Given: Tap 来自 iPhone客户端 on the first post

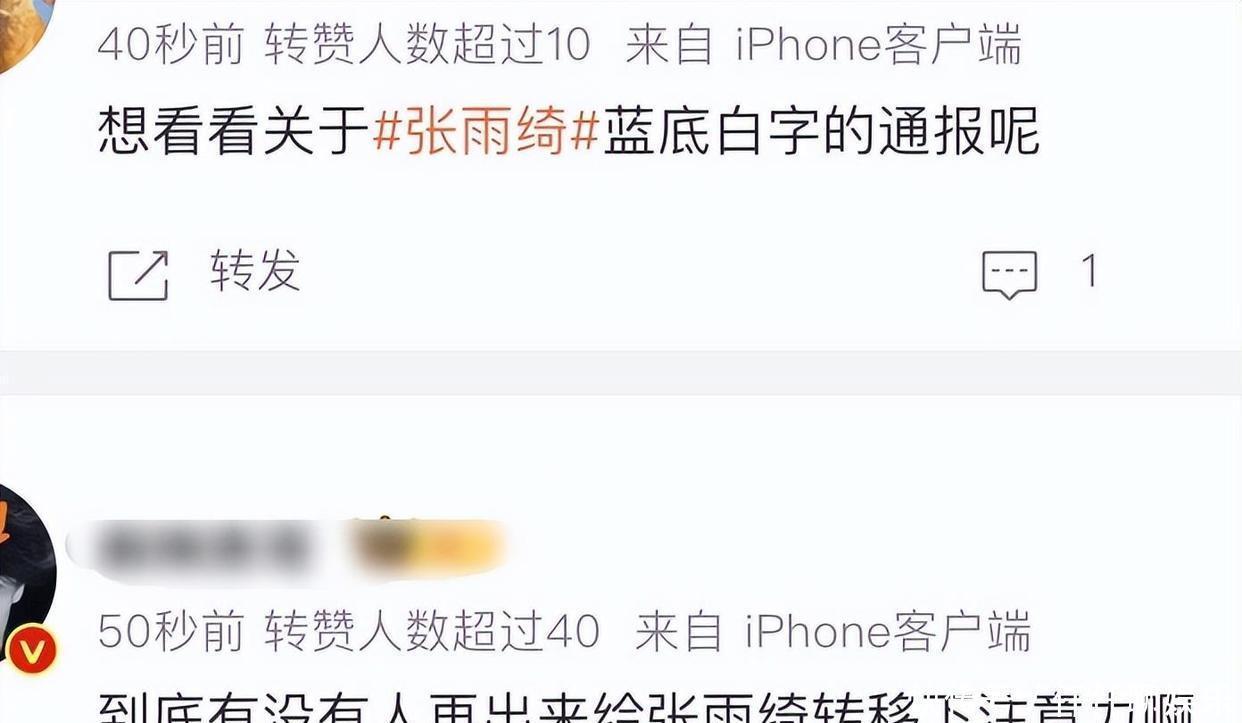Looking at the screenshot, I should pos(824,45).
